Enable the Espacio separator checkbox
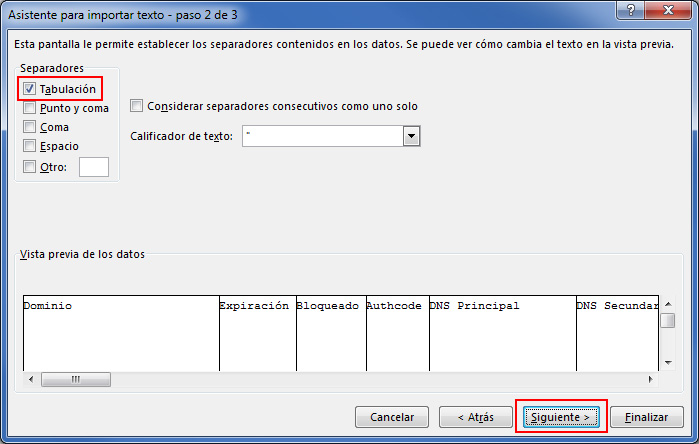Image resolution: width=699 pixels, height=444 pixels. [29, 146]
